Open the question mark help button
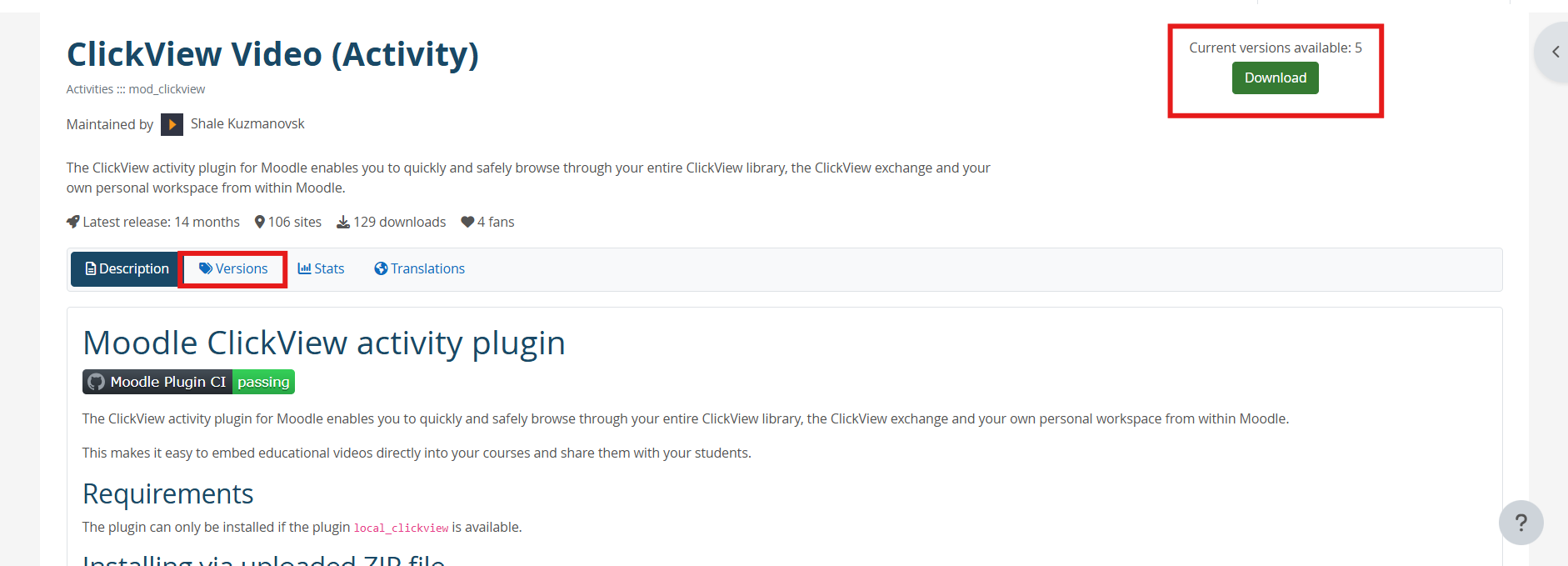Screen dimensions: 1568x566 (x=1521, y=523)
